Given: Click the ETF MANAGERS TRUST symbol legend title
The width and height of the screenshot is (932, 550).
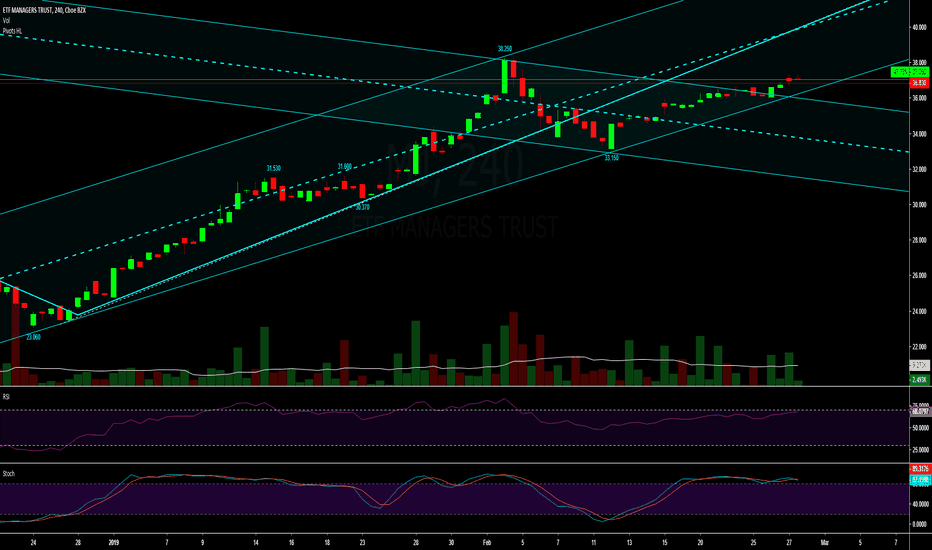Looking at the screenshot, I should click(44, 10).
